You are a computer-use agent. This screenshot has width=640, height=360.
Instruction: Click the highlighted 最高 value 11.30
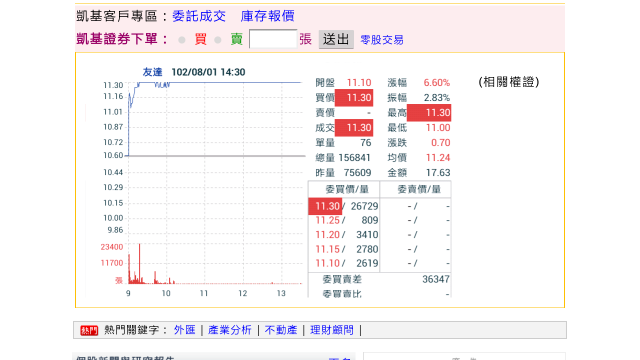pyautogui.click(x=429, y=113)
